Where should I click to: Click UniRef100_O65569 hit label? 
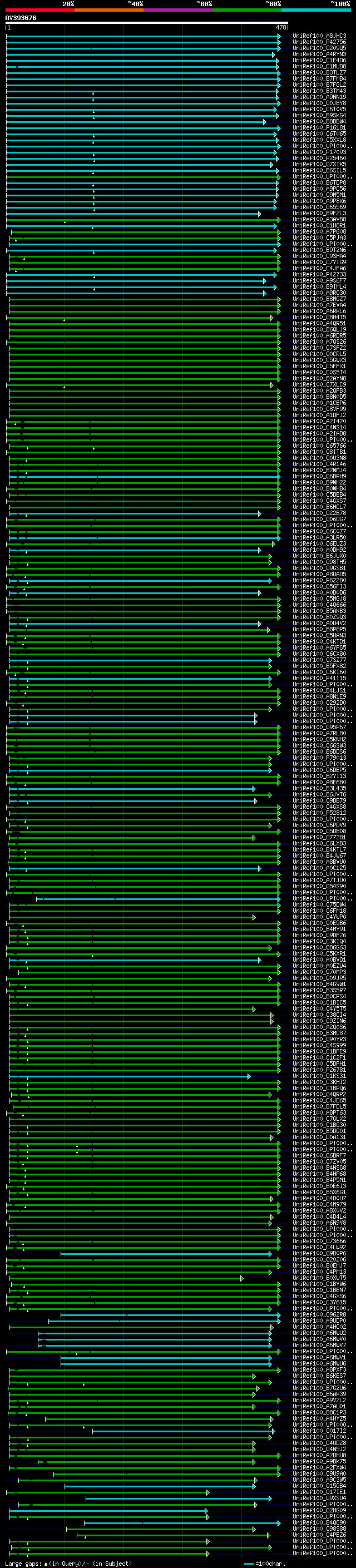319,207
